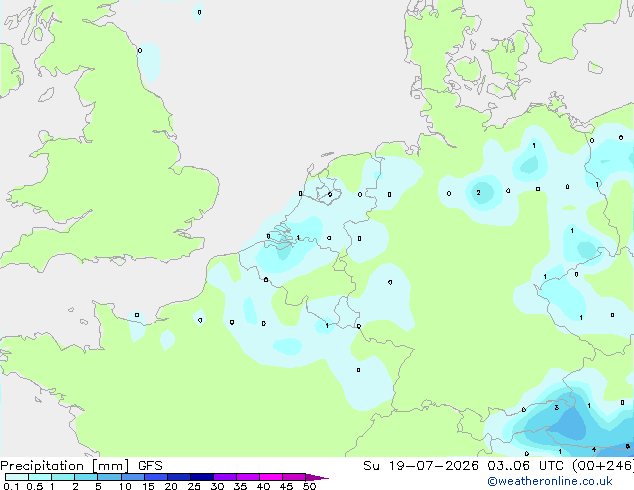Click the 'Su 19-07-2026 03..06 UTC (00+246)' timestamp
Viewport: 634px width, 490px height.
pos(498,466)
